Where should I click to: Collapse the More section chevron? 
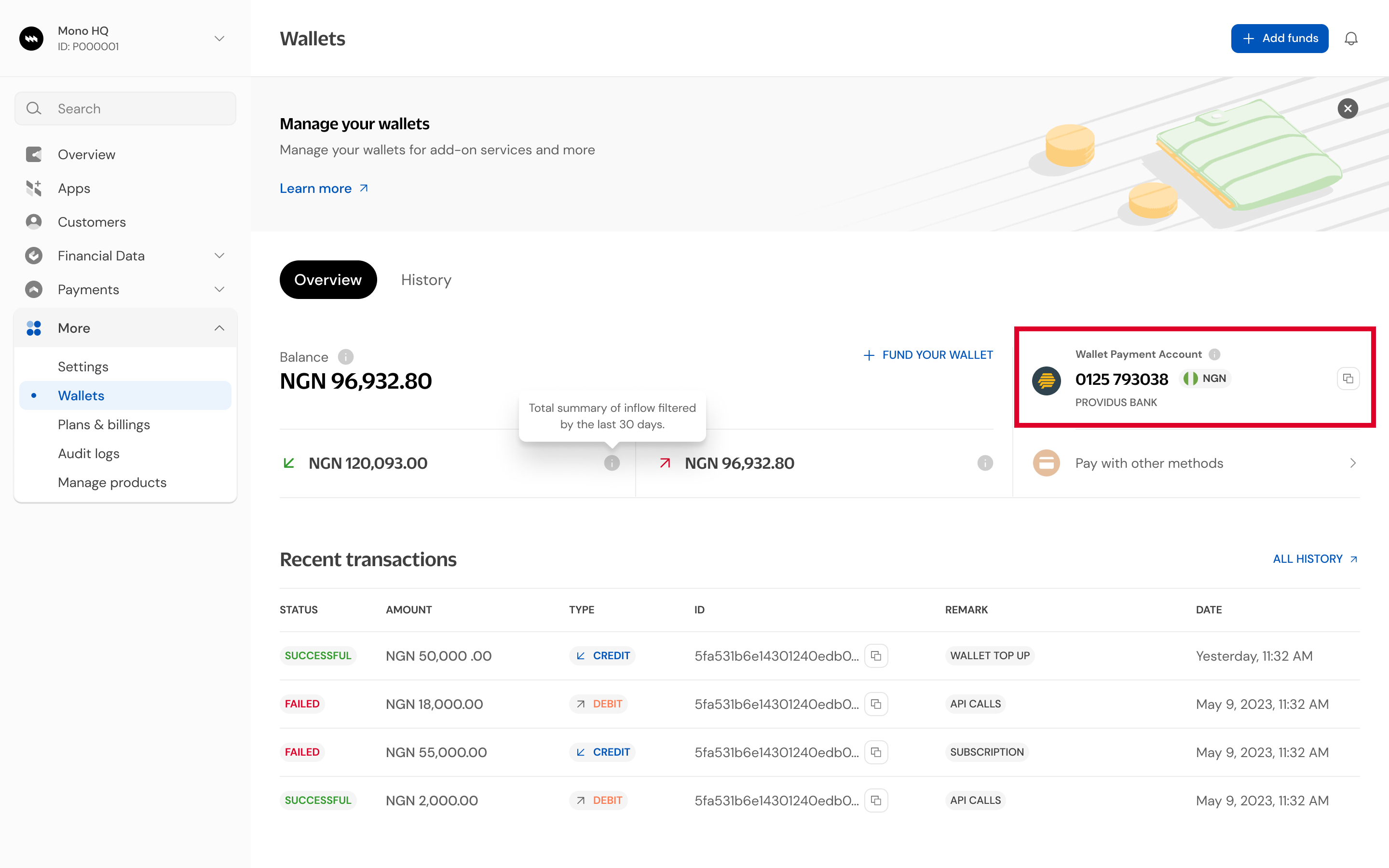pyautogui.click(x=218, y=328)
